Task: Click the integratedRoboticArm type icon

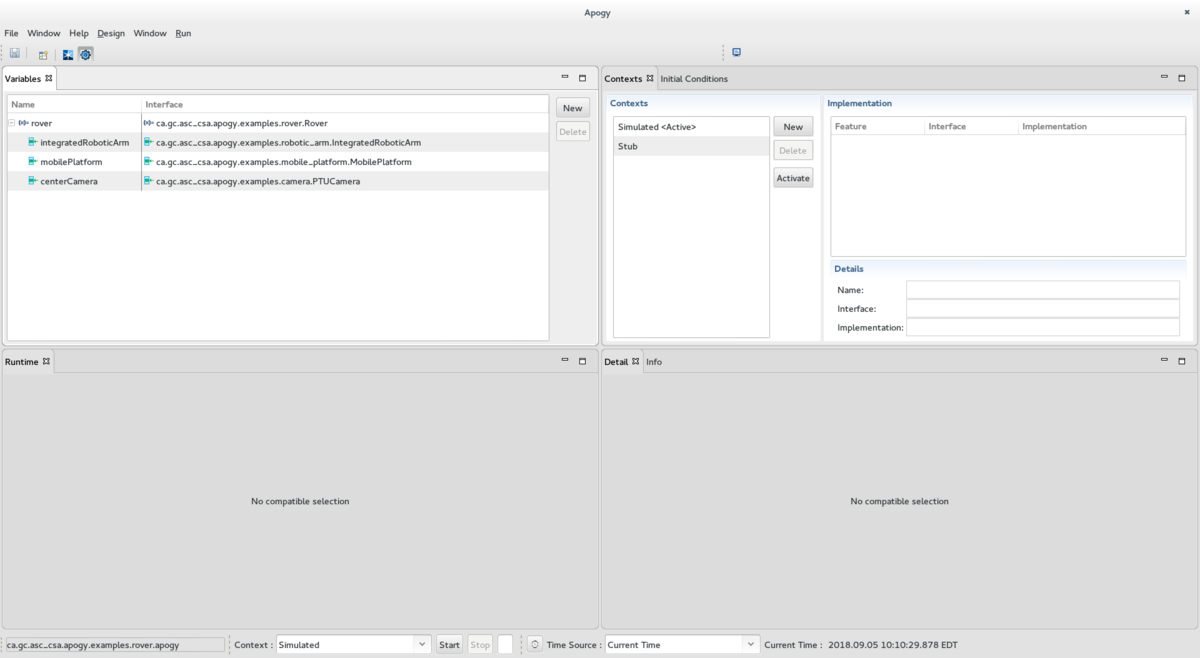Action: 33,142
